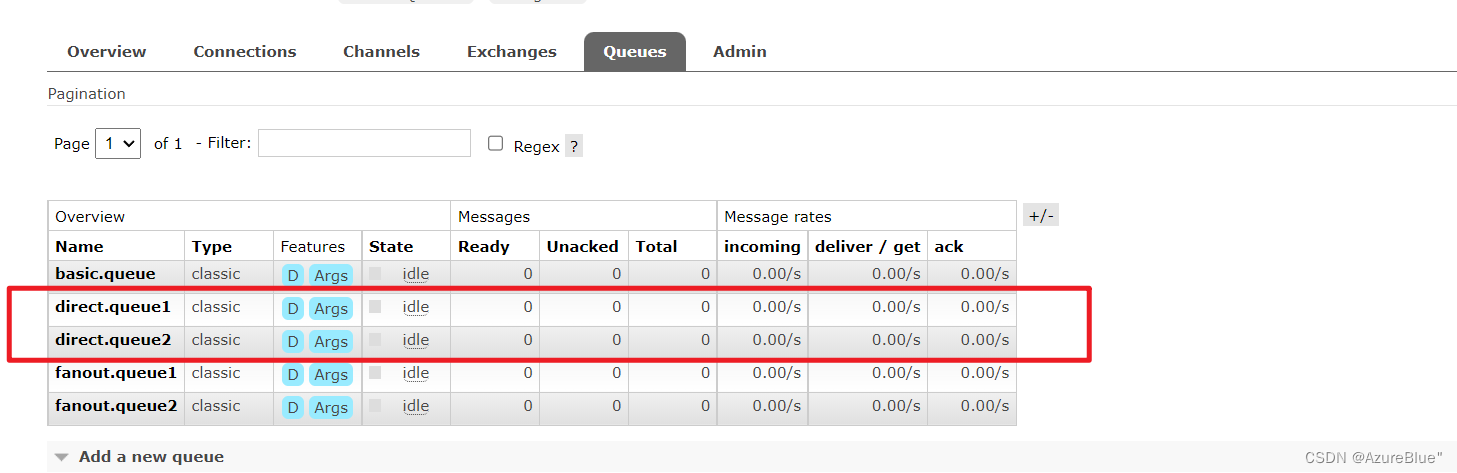Click the Args badge for basic.queue
Screen dimensions: 1457x473
331,275
